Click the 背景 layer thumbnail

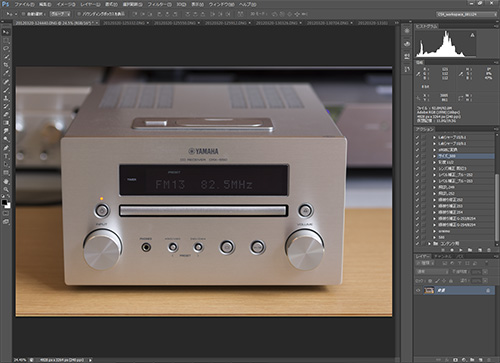[429, 291]
